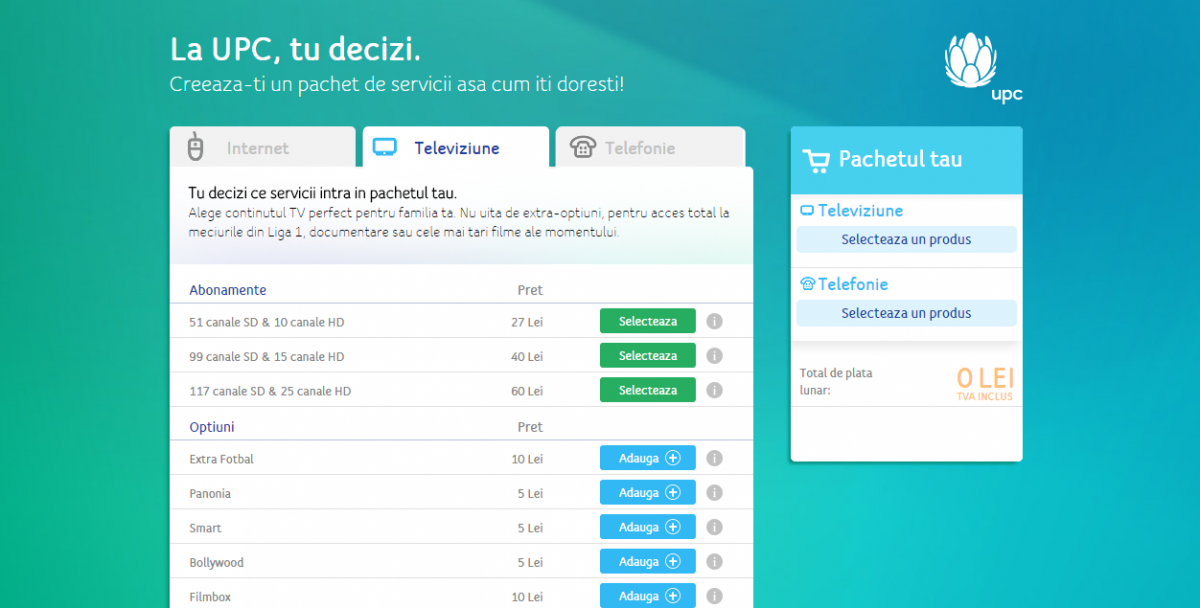
Task: Click the shopping cart icon in Pachetul tau
Action: click(816, 160)
